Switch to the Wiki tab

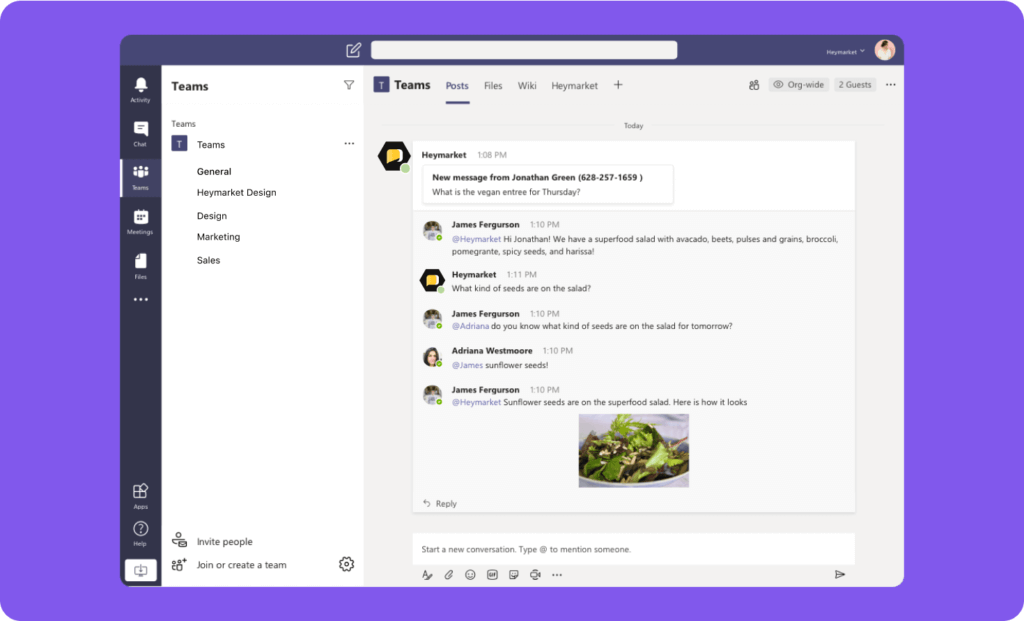pos(527,86)
